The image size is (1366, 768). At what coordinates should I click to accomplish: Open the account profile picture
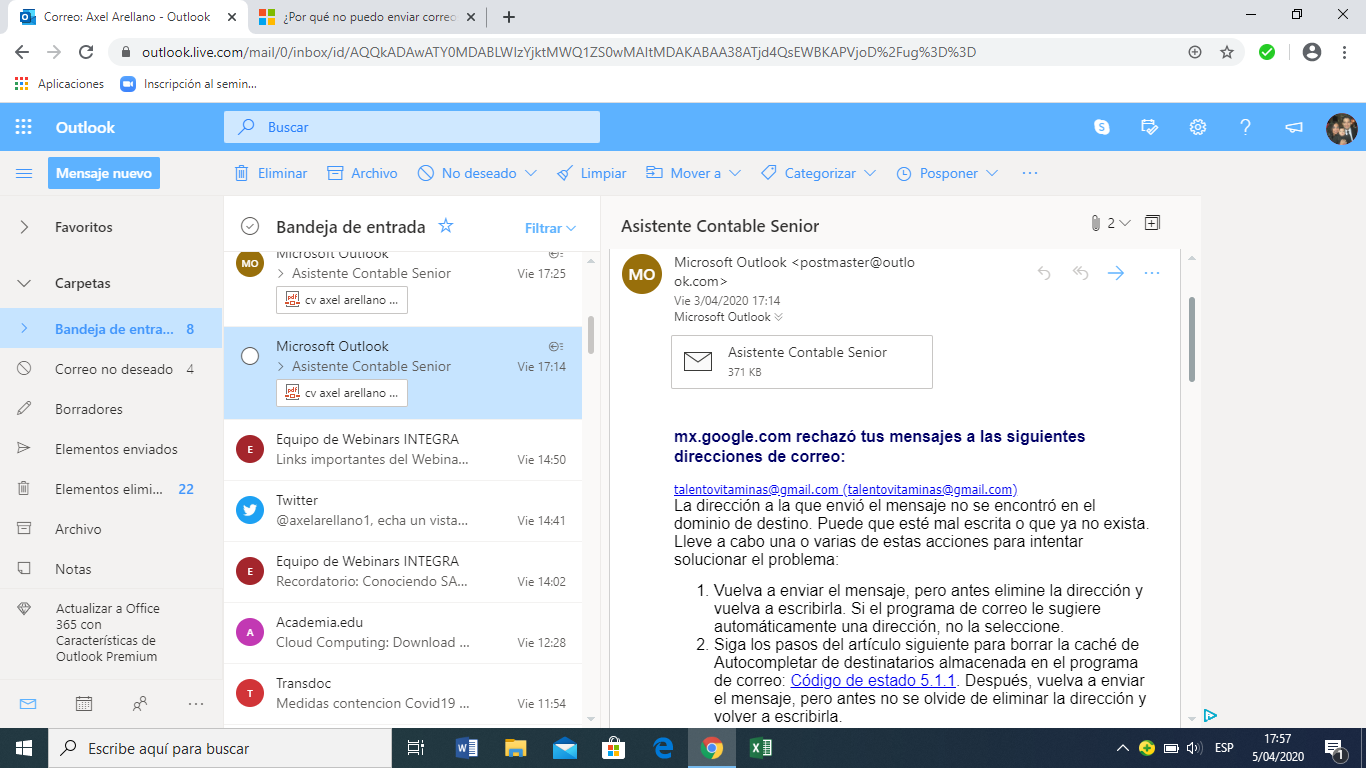click(x=1341, y=128)
